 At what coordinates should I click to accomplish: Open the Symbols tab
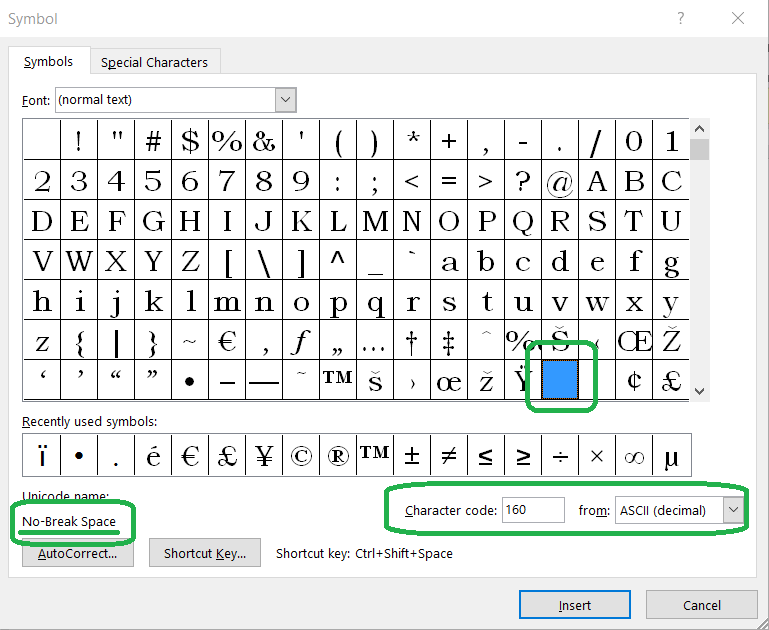point(48,62)
